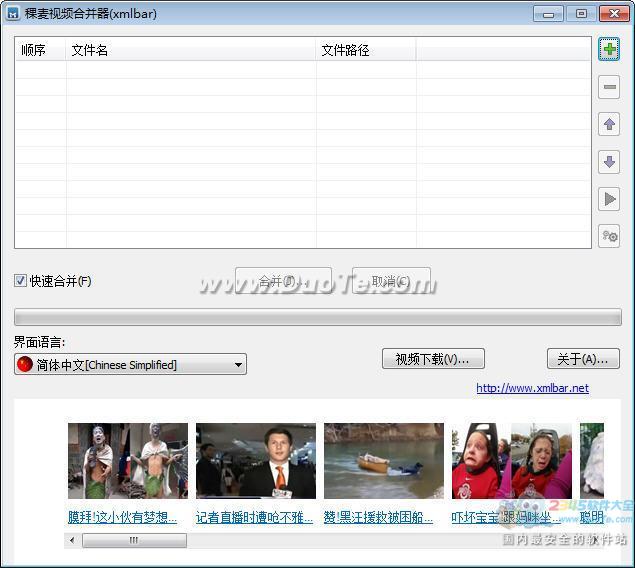Open the 界面语言 language dropdown

[130, 364]
